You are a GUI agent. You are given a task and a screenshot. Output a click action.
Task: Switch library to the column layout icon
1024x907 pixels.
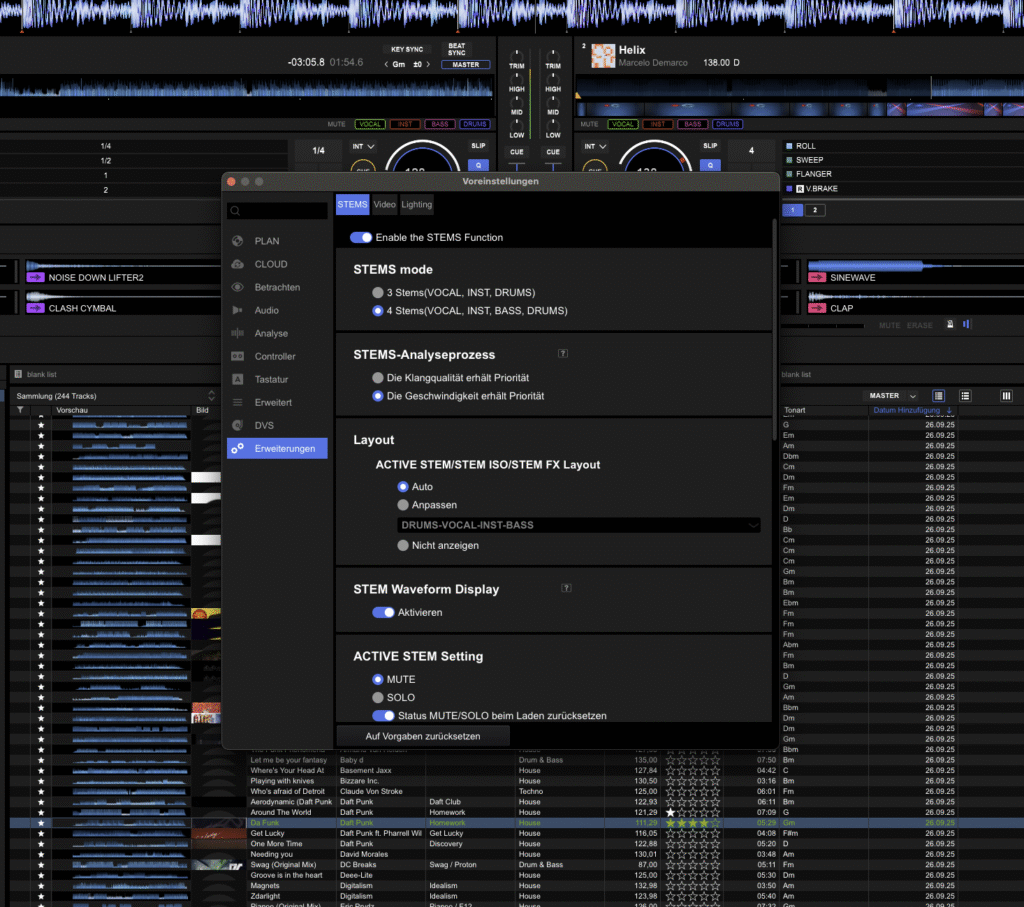(1006, 396)
